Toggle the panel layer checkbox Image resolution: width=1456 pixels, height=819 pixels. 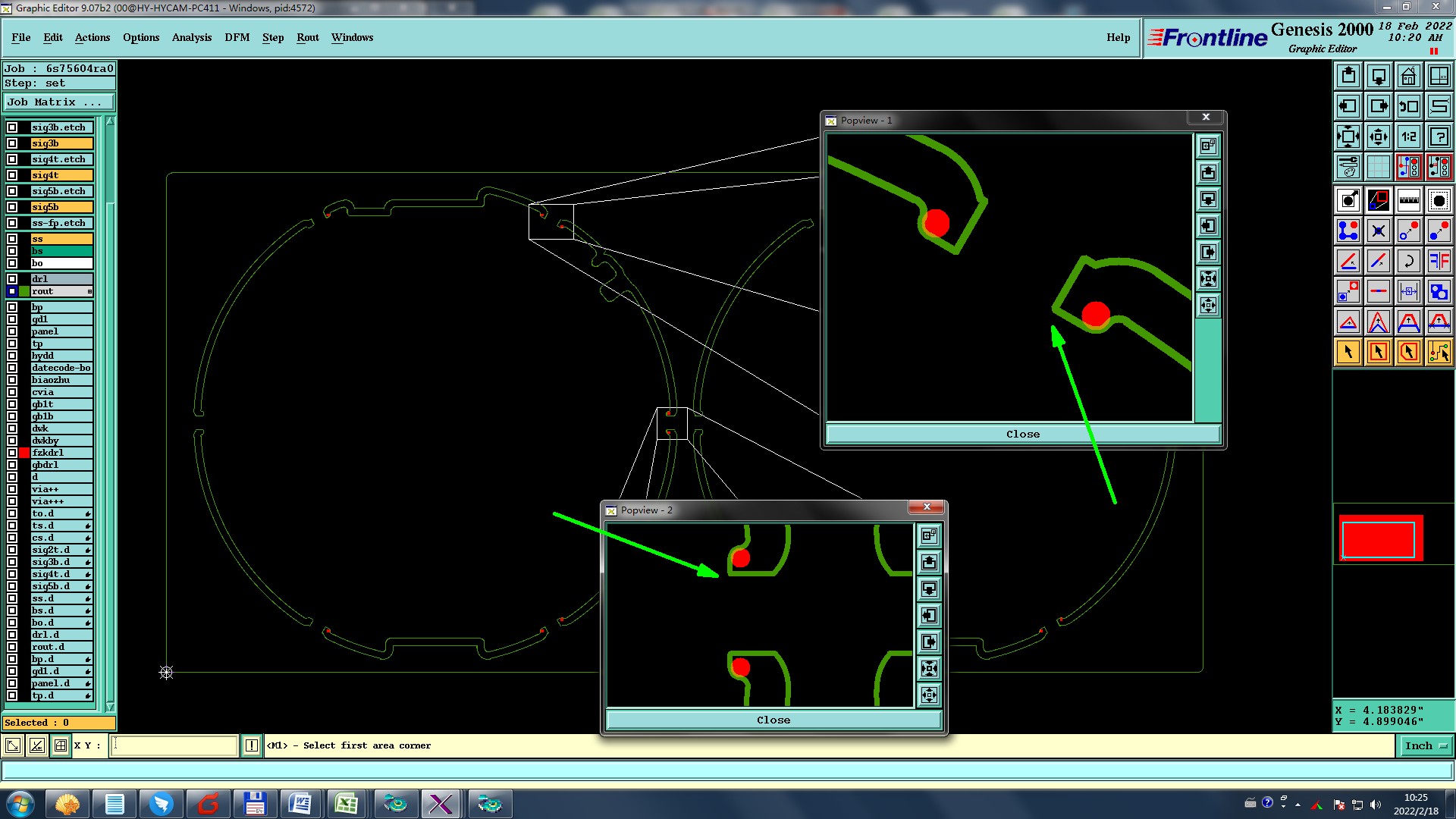point(12,331)
